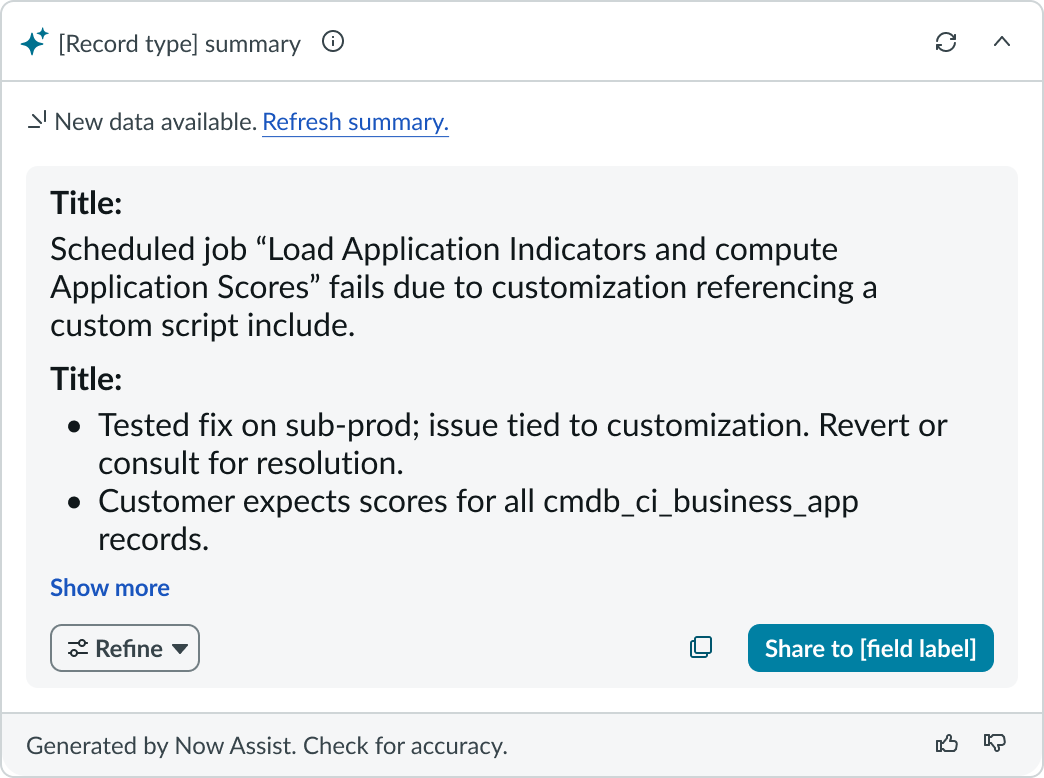1044x778 pixels.
Task: Click the sliders icon on Refine button
Action: coord(78,648)
